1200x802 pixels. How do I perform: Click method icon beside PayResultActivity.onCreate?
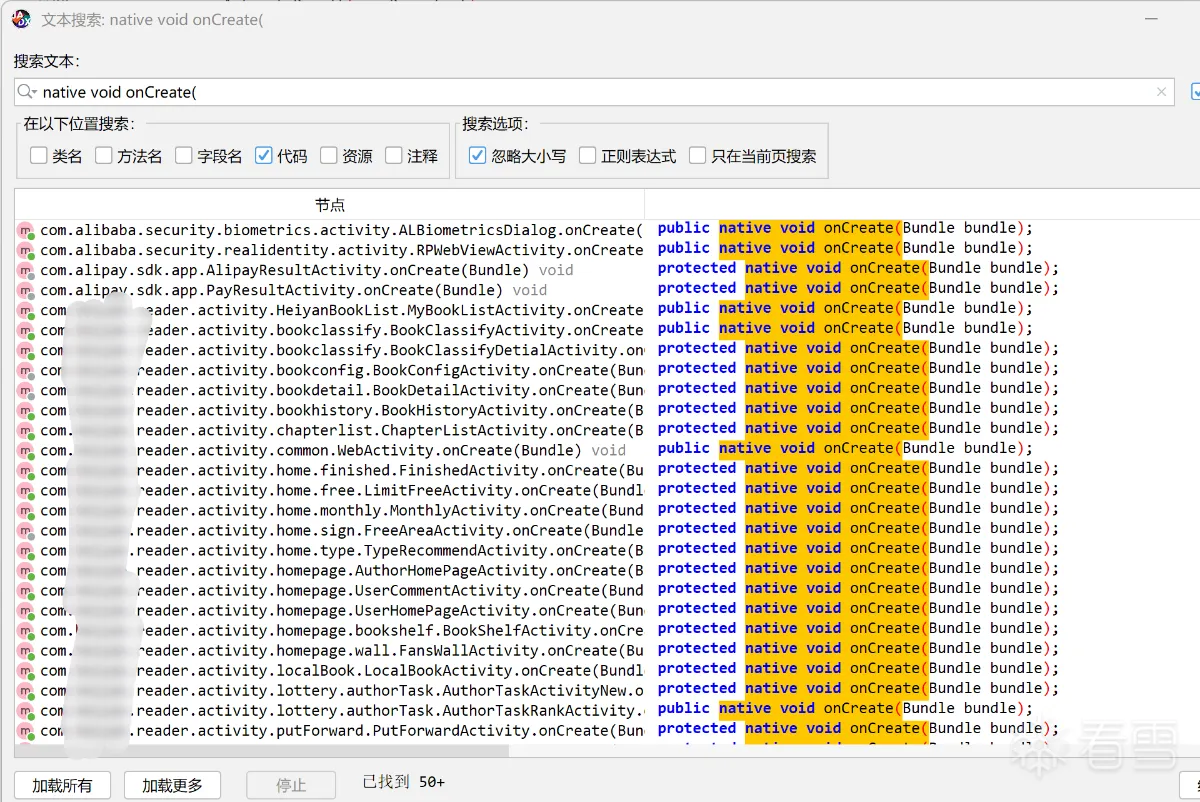point(25,291)
